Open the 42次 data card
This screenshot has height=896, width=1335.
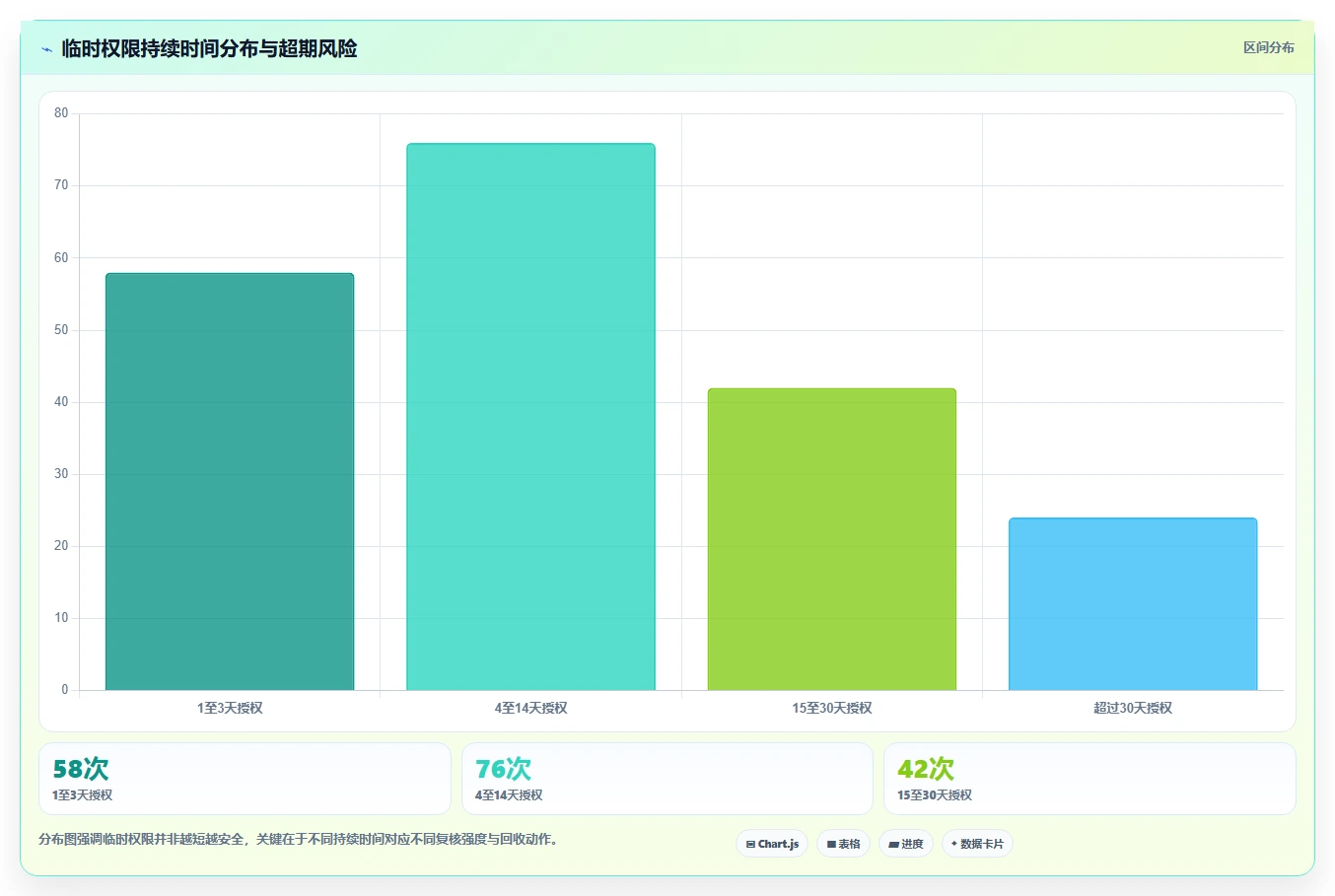pos(1089,779)
